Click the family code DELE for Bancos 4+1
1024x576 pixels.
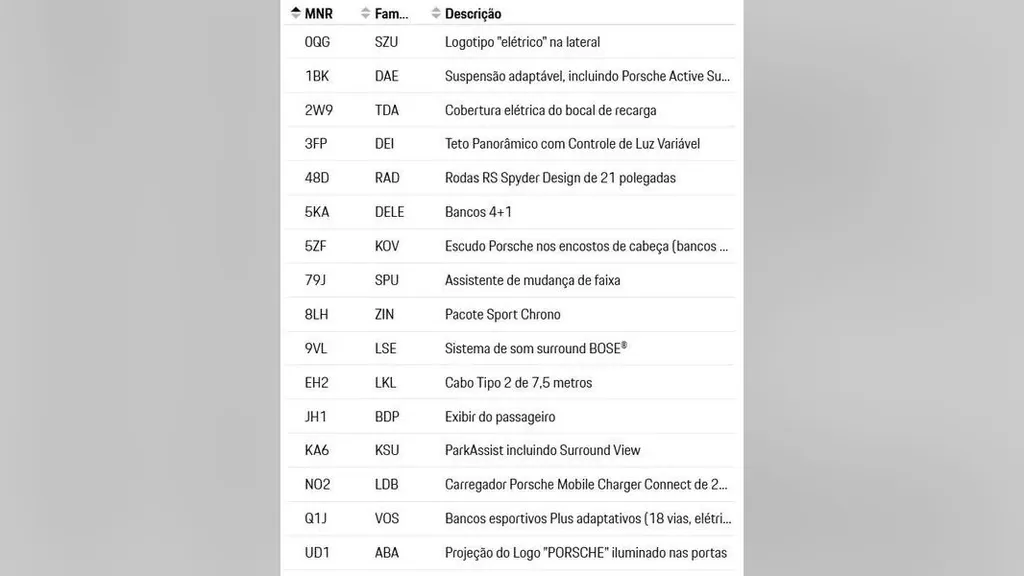pos(388,211)
